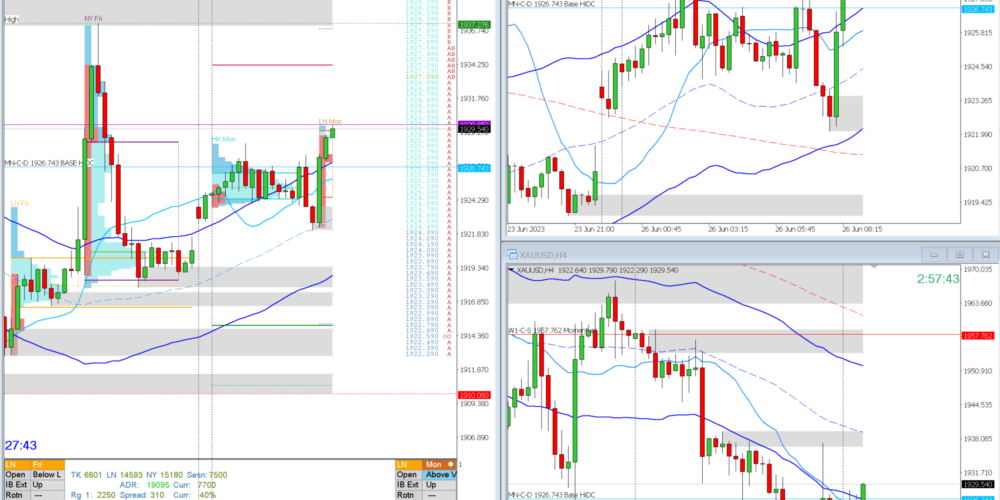Image resolution: width=1000 pixels, height=500 pixels.
Task: Close the XAUUSD,H4 chart window
Action: [985, 254]
